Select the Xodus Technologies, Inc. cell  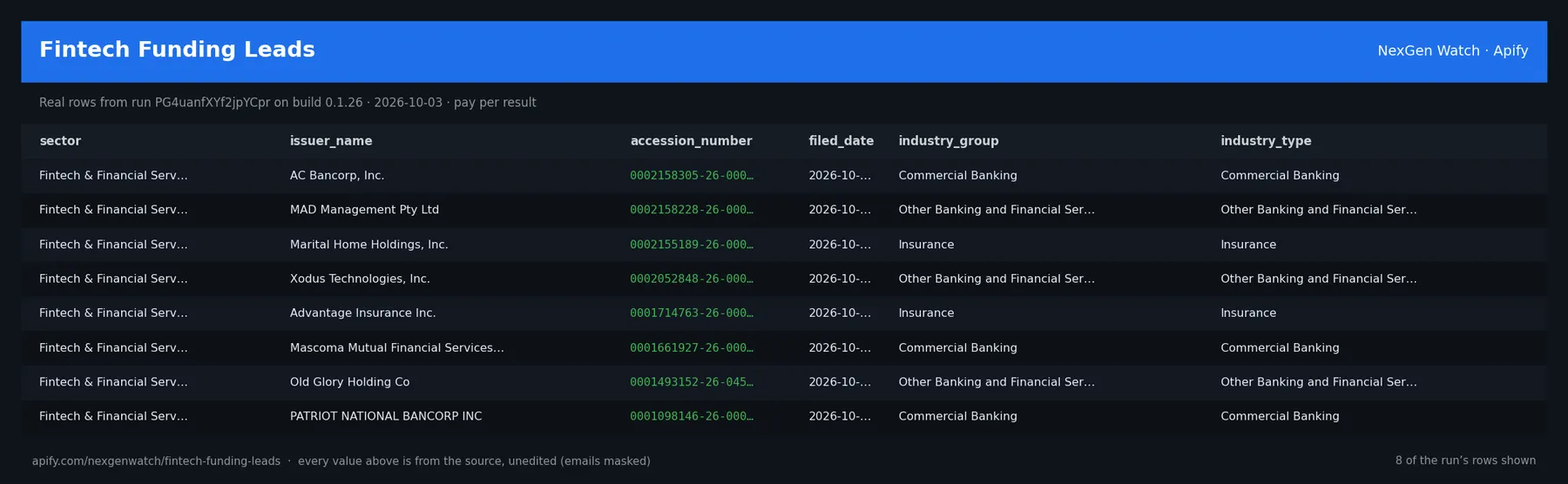click(360, 279)
